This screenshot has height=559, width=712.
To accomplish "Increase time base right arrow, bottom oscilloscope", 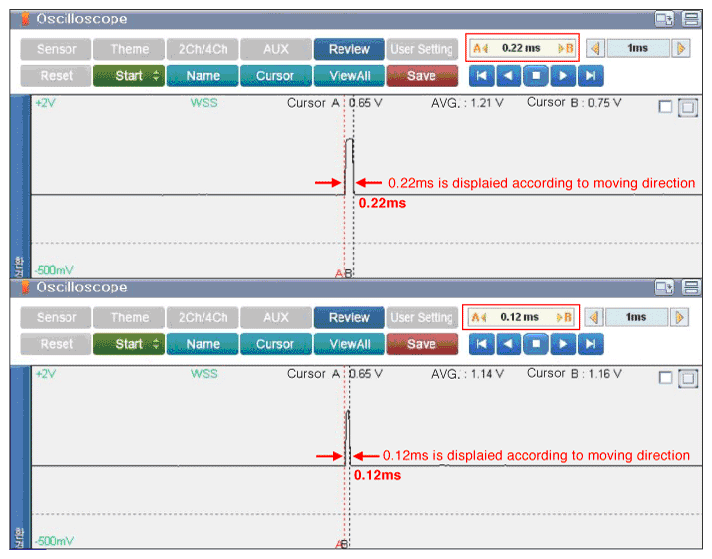I will pos(679,317).
